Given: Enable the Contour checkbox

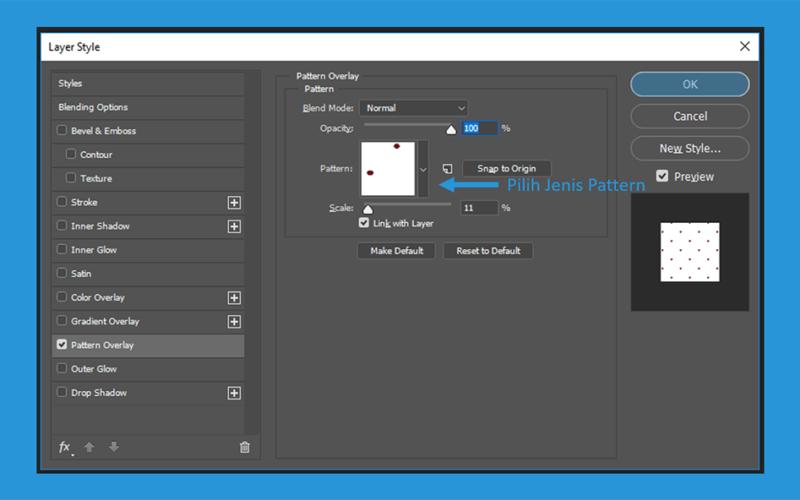Looking at the screenshot, I should click(71, 154).
